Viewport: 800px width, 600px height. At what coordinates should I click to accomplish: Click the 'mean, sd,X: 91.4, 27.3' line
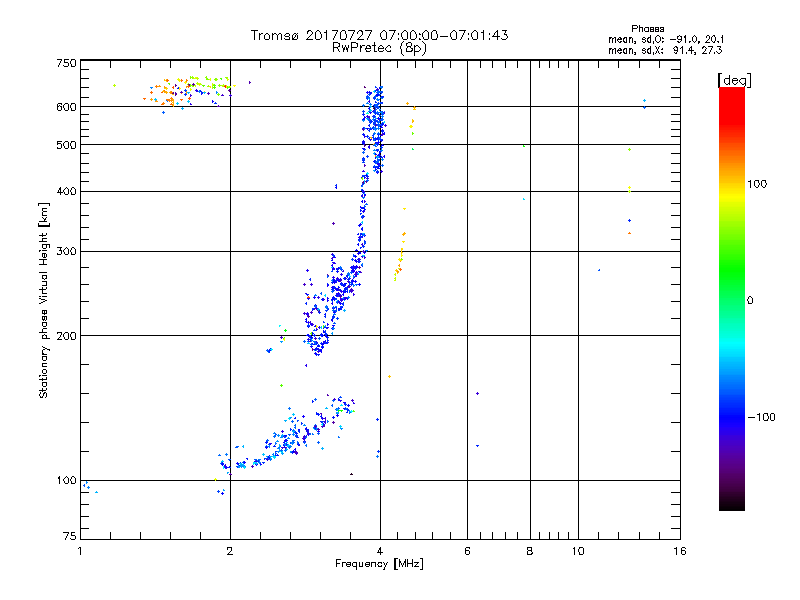point(665,50)
